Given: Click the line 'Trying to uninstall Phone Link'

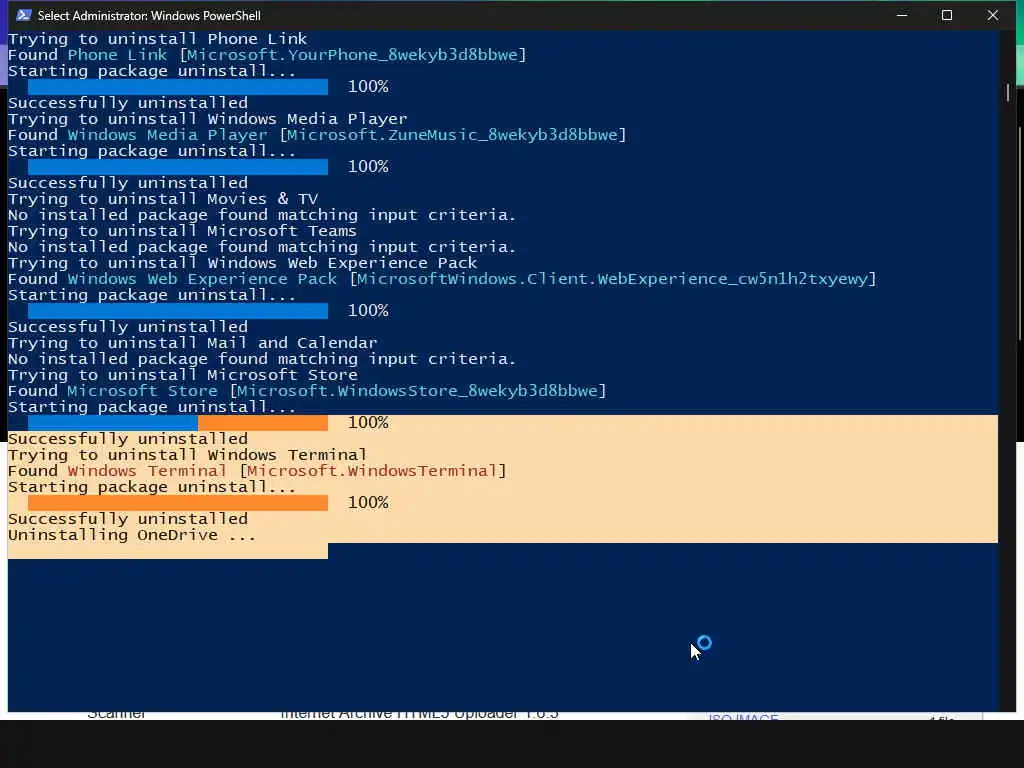Looking at the screenshot, I should (157, 39).
